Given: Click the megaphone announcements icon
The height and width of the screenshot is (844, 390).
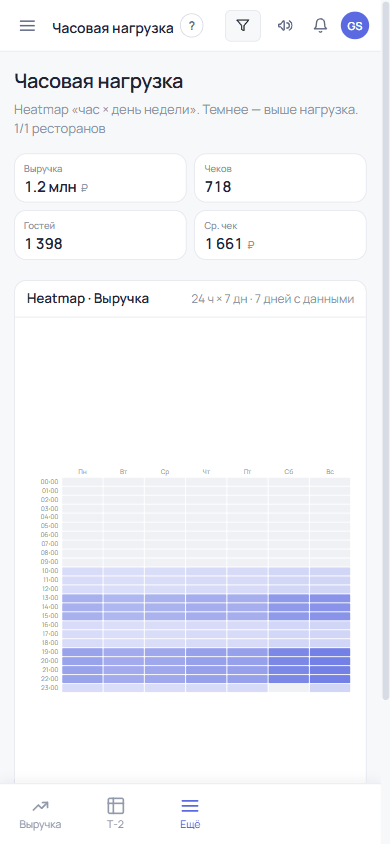Looking at the screenshot, I should tap(285, 26).
